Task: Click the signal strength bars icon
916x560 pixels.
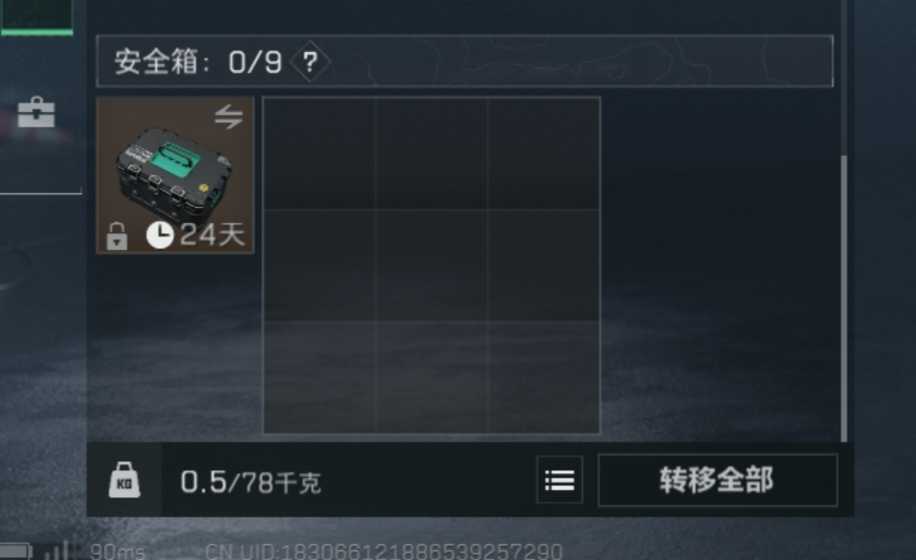Action: tap(57, 551)
